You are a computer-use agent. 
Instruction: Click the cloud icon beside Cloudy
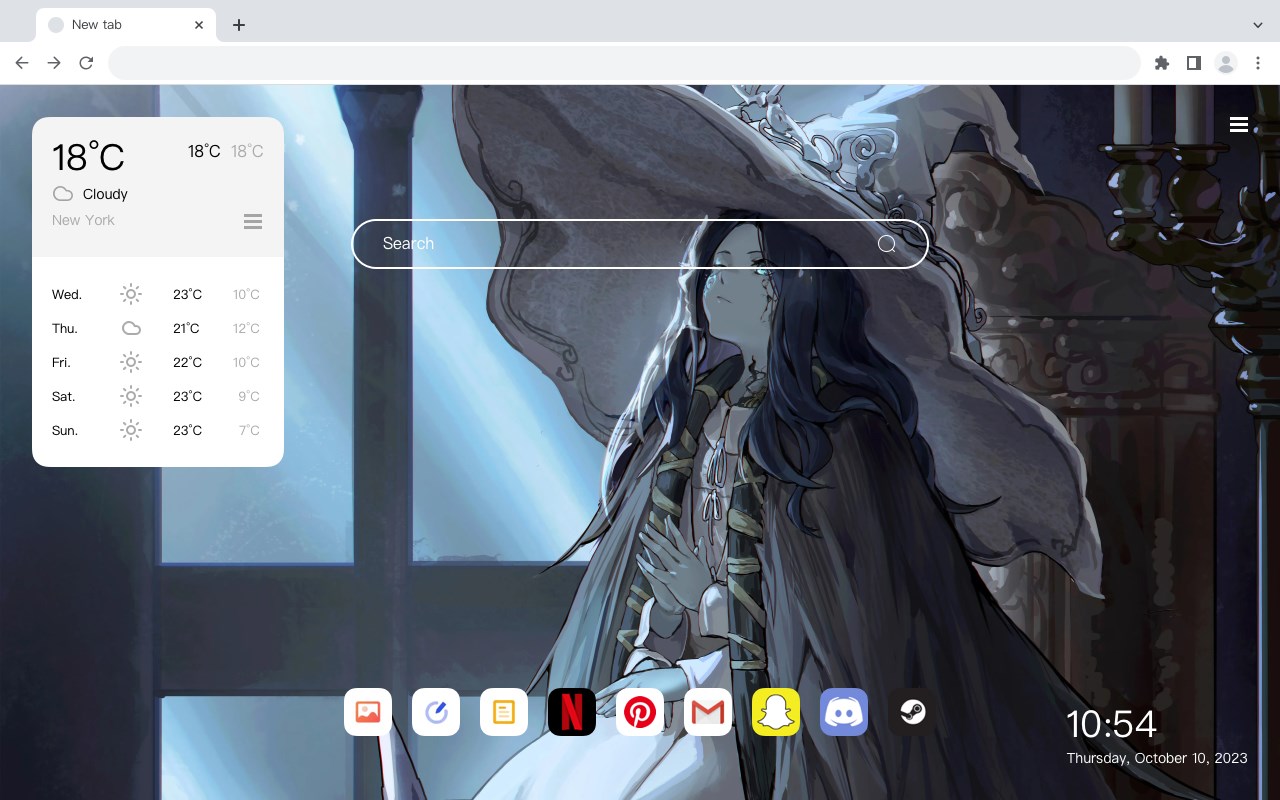[x=63, y=194]
